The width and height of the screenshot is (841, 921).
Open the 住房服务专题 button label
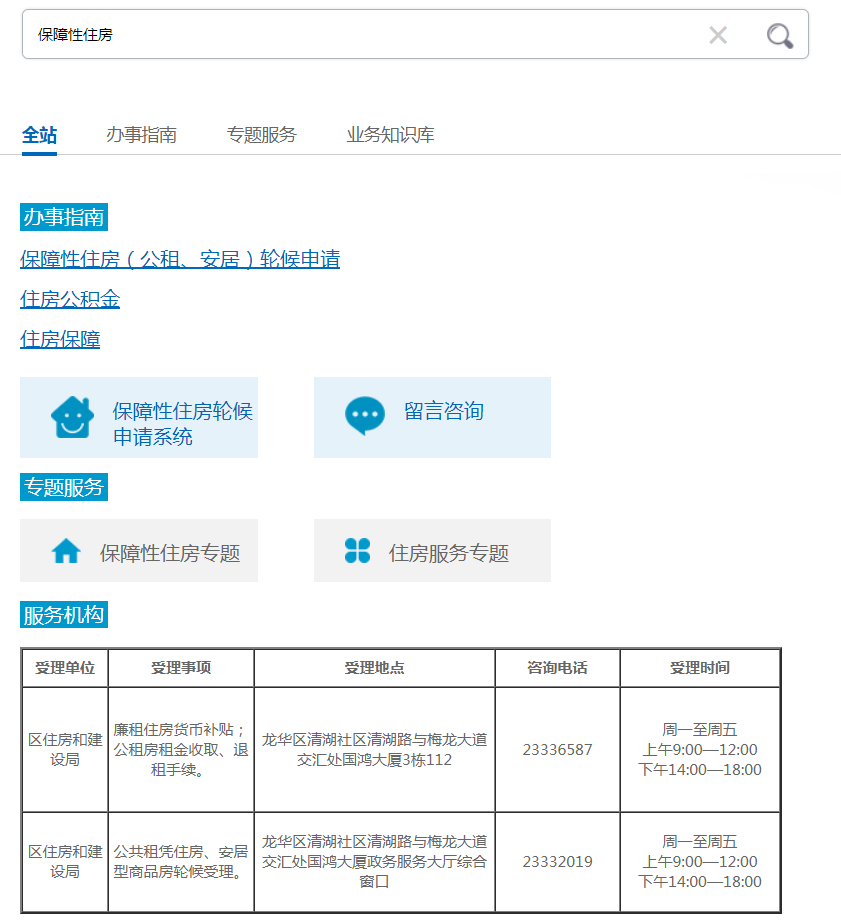pyautogui.click(x=449, y=553)
